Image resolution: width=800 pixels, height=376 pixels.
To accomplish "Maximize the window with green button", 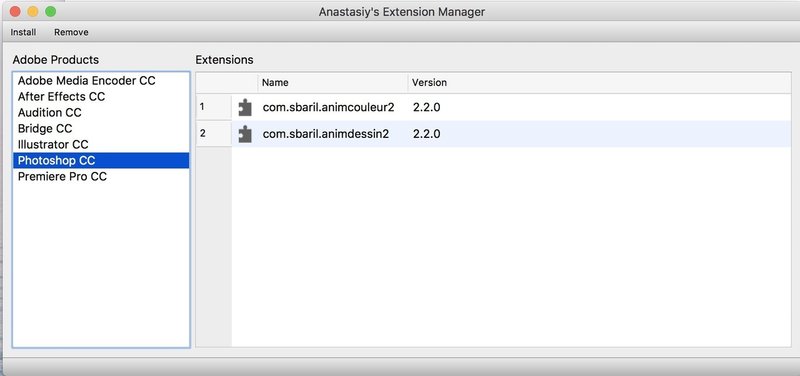I will coord(51,11).
